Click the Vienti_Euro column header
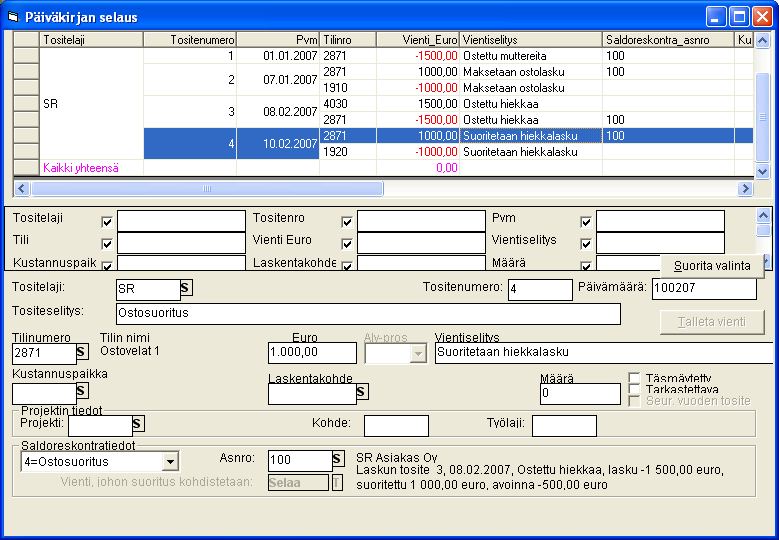The width and height of the screenshot is (779, 540). 418,40
